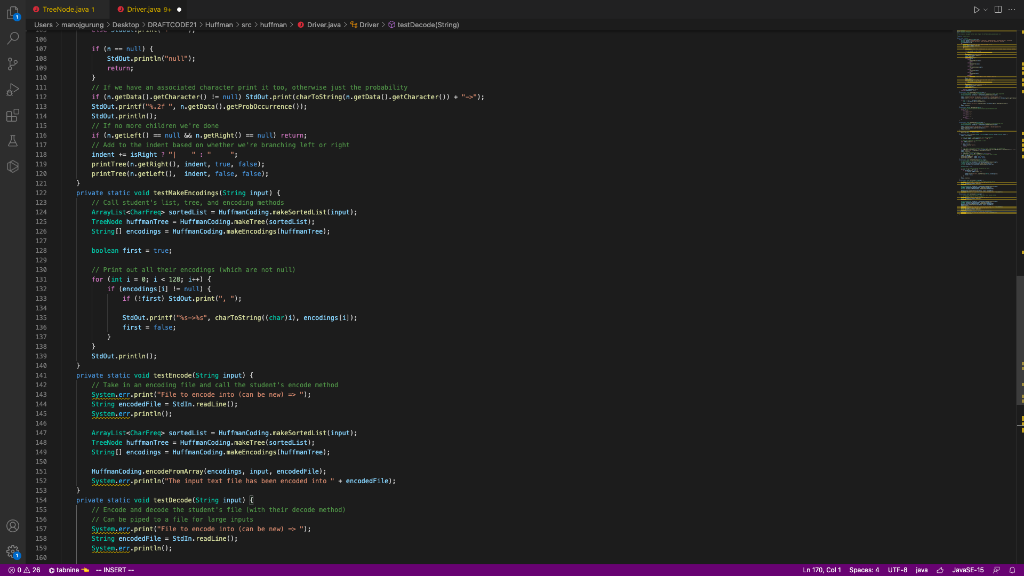This screenshot has width=1024, height=576.
Task: Click the feedback icon in the status bar
Action: point(997,570)
